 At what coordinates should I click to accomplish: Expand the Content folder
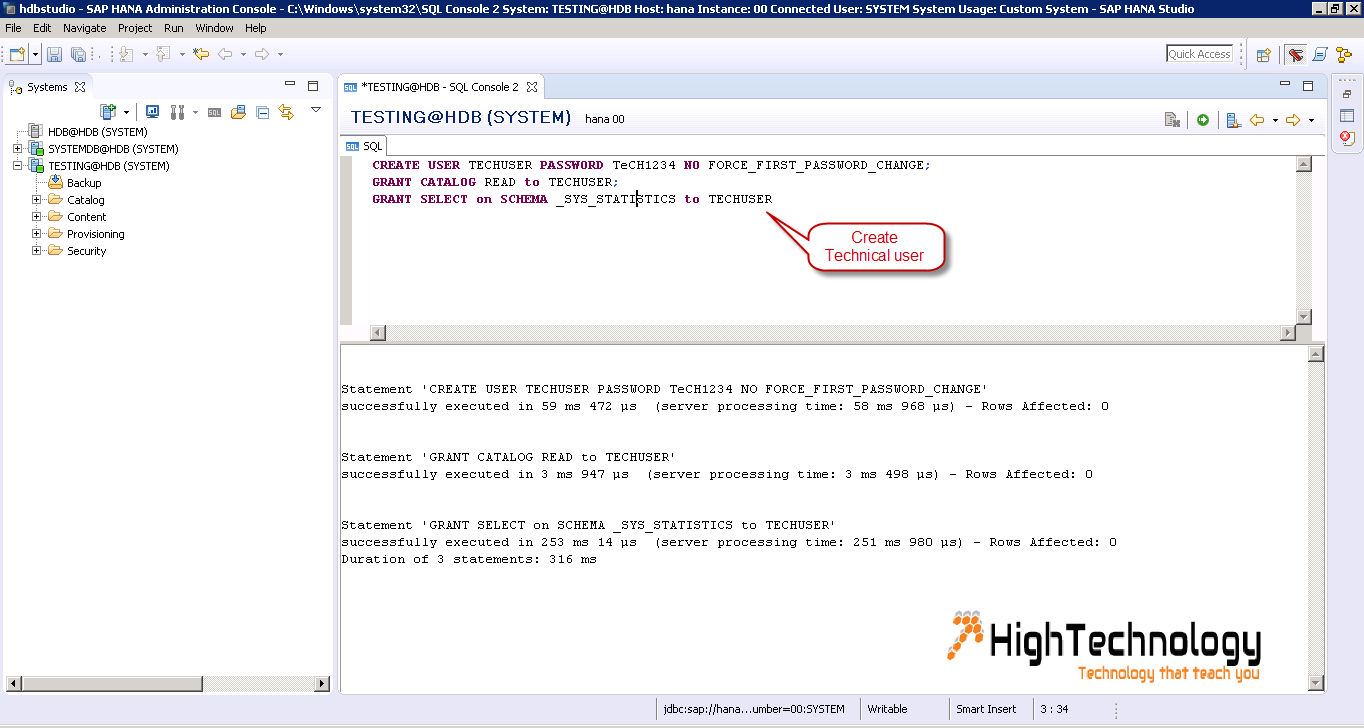click(36, 217)
